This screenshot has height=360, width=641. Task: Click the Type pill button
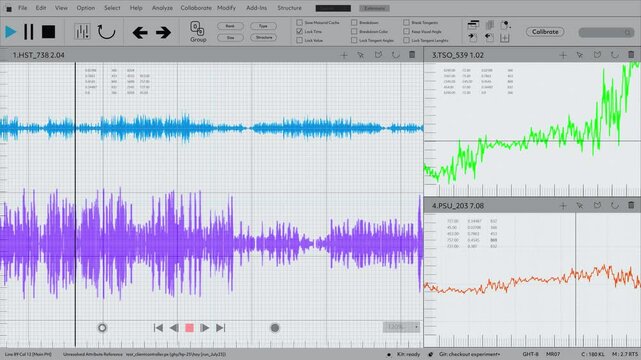click(263, 26)
